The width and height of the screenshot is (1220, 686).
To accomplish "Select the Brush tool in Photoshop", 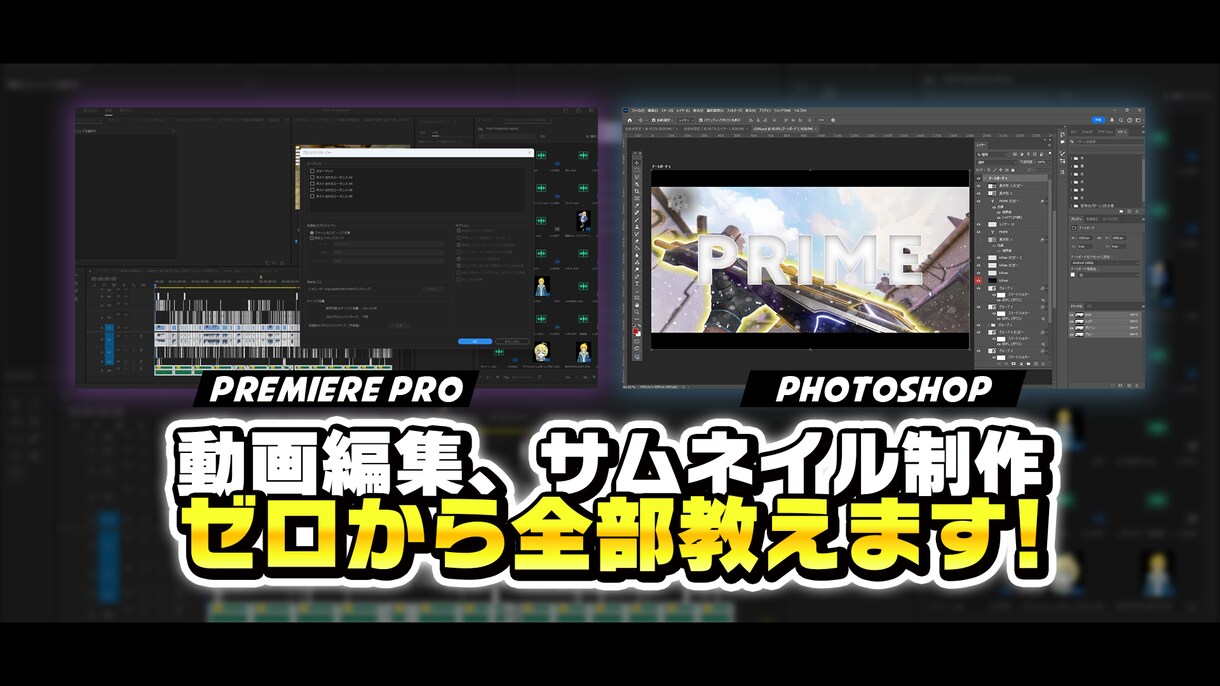I will (637, 220).
